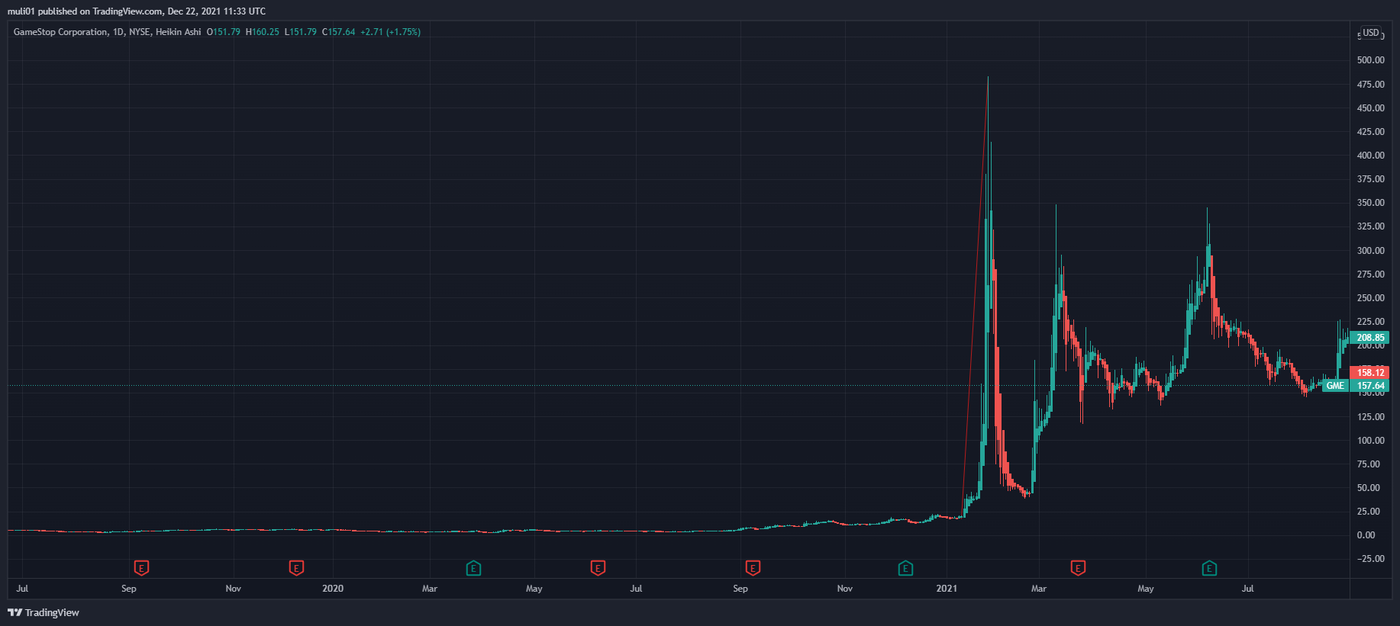Image resolution: width=1400 pixels, height=626 pixels.
Task: Click the red earnings marker near Sep 2019
Action: click(142, 568)
